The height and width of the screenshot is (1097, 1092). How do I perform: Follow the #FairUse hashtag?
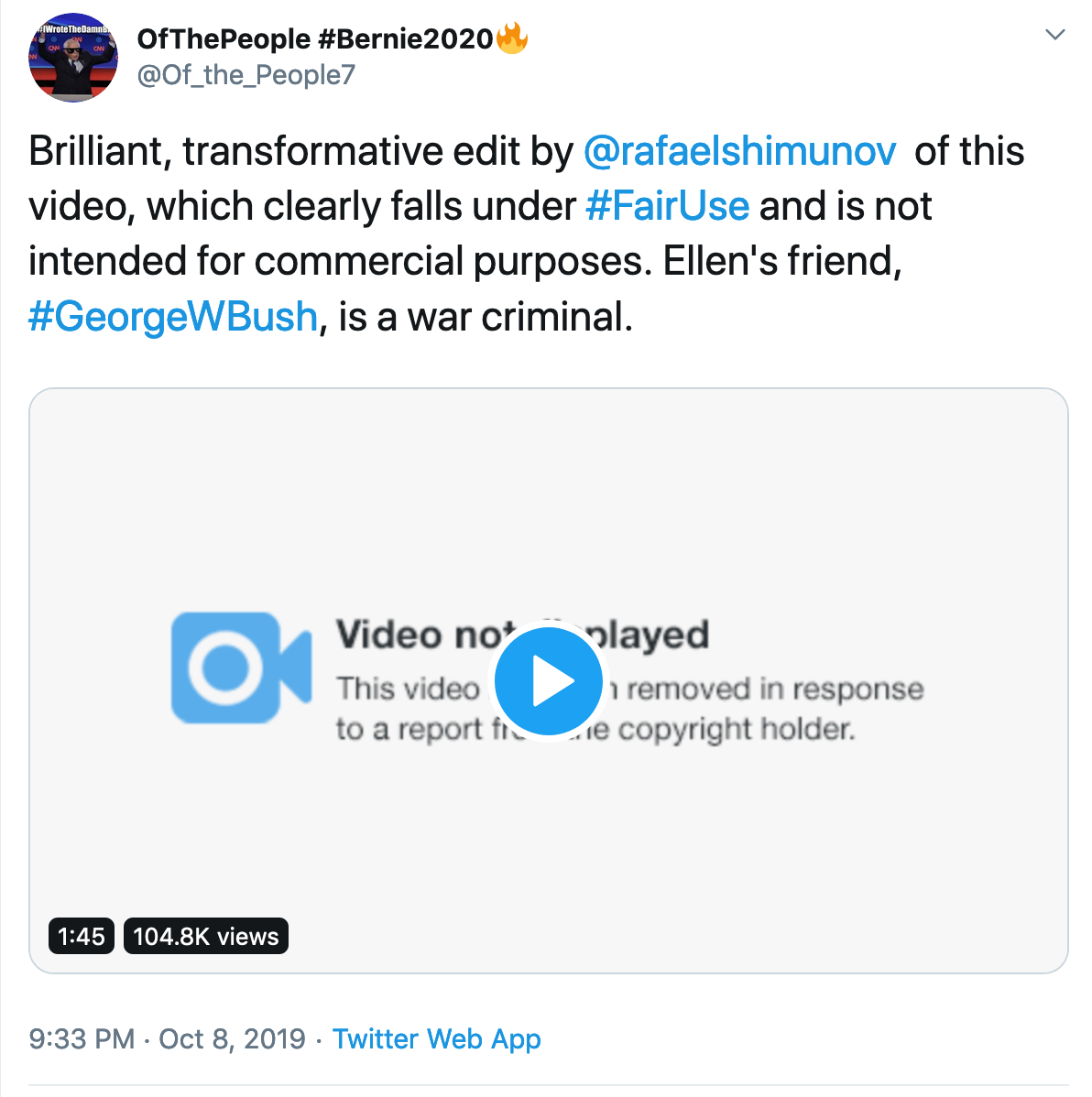tap(667, 207)
